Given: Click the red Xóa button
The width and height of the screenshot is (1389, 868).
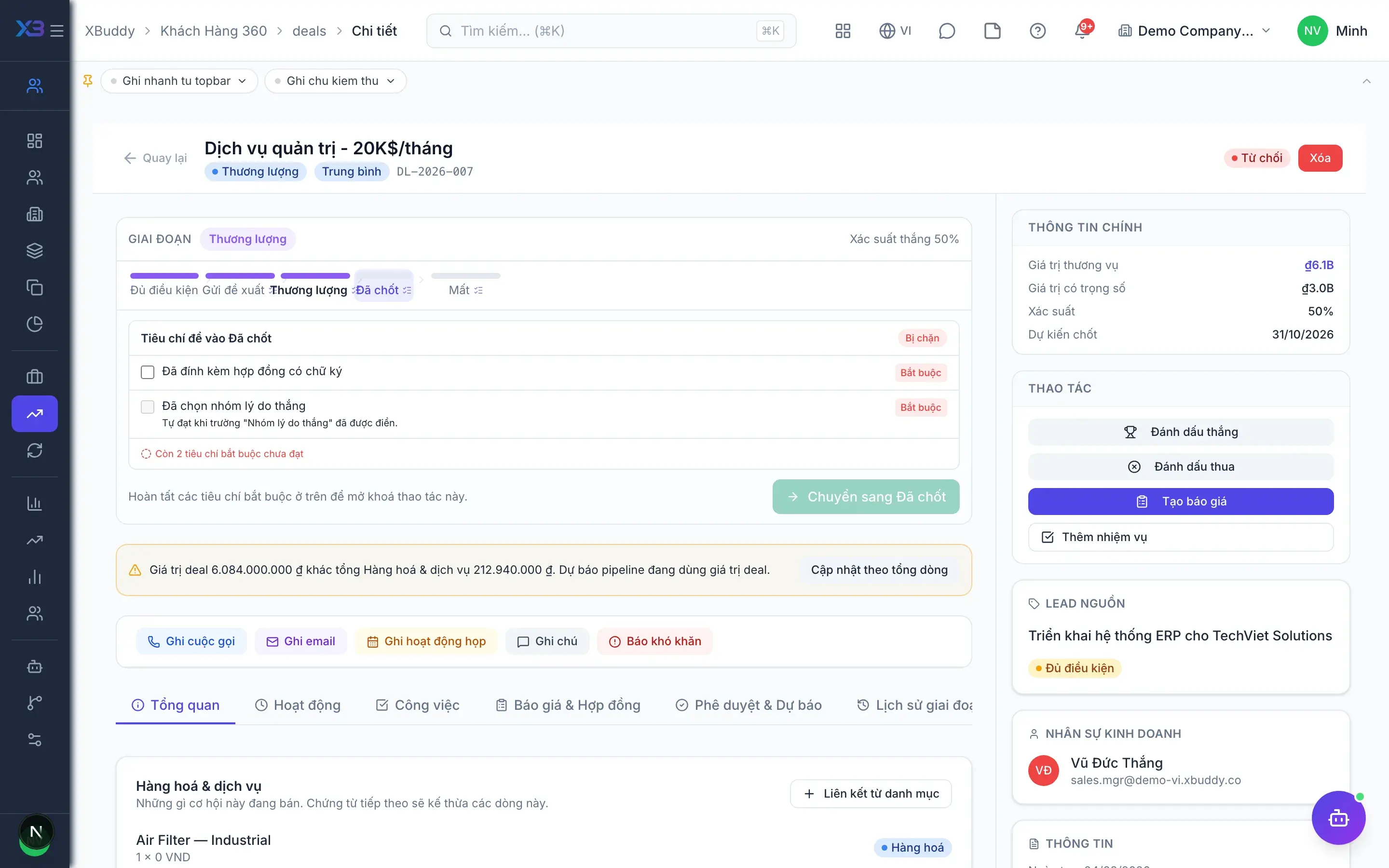Looking at the screenshot, I should click(x=1320, y=158).
